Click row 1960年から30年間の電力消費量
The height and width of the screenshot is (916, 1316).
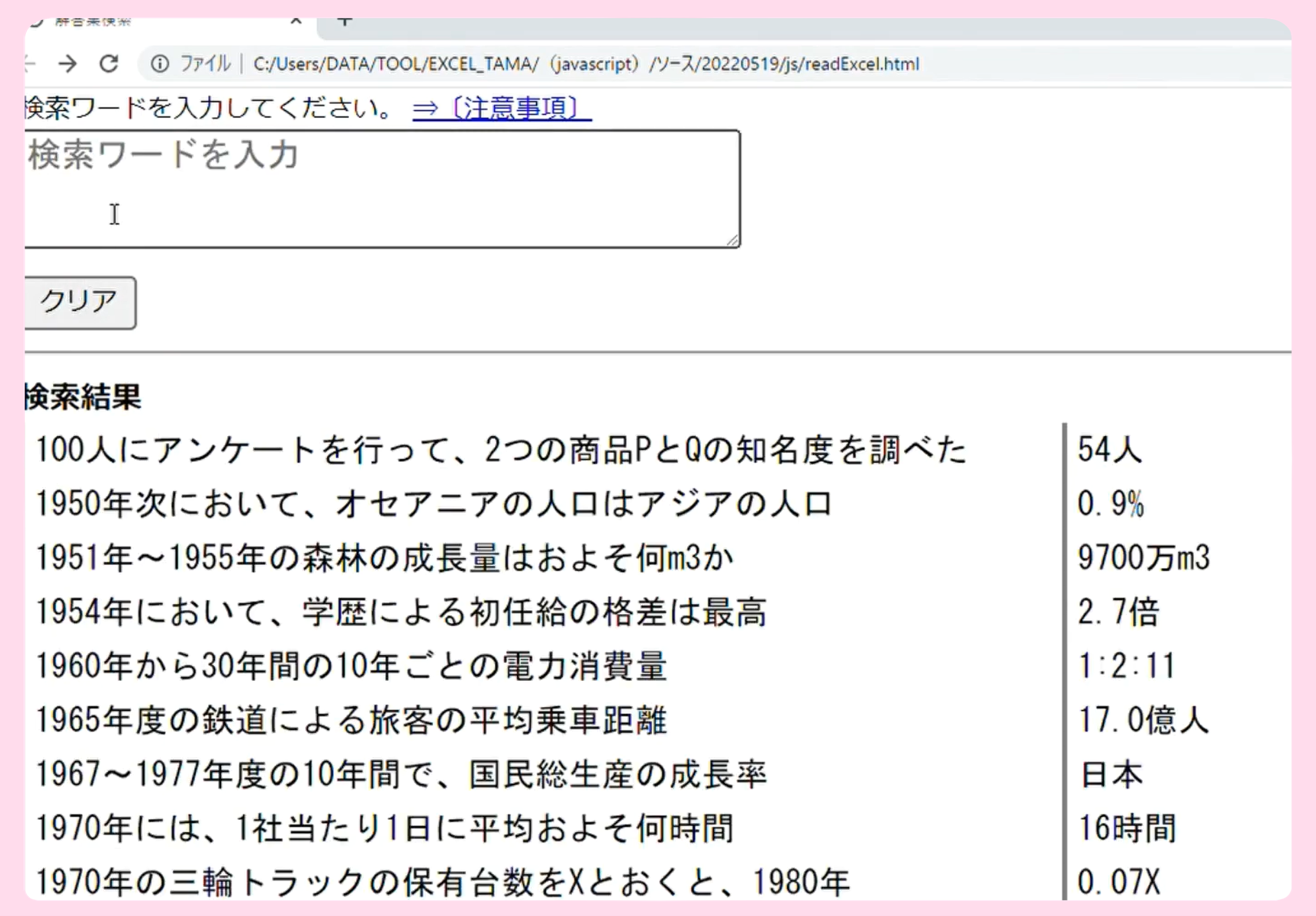351,666
